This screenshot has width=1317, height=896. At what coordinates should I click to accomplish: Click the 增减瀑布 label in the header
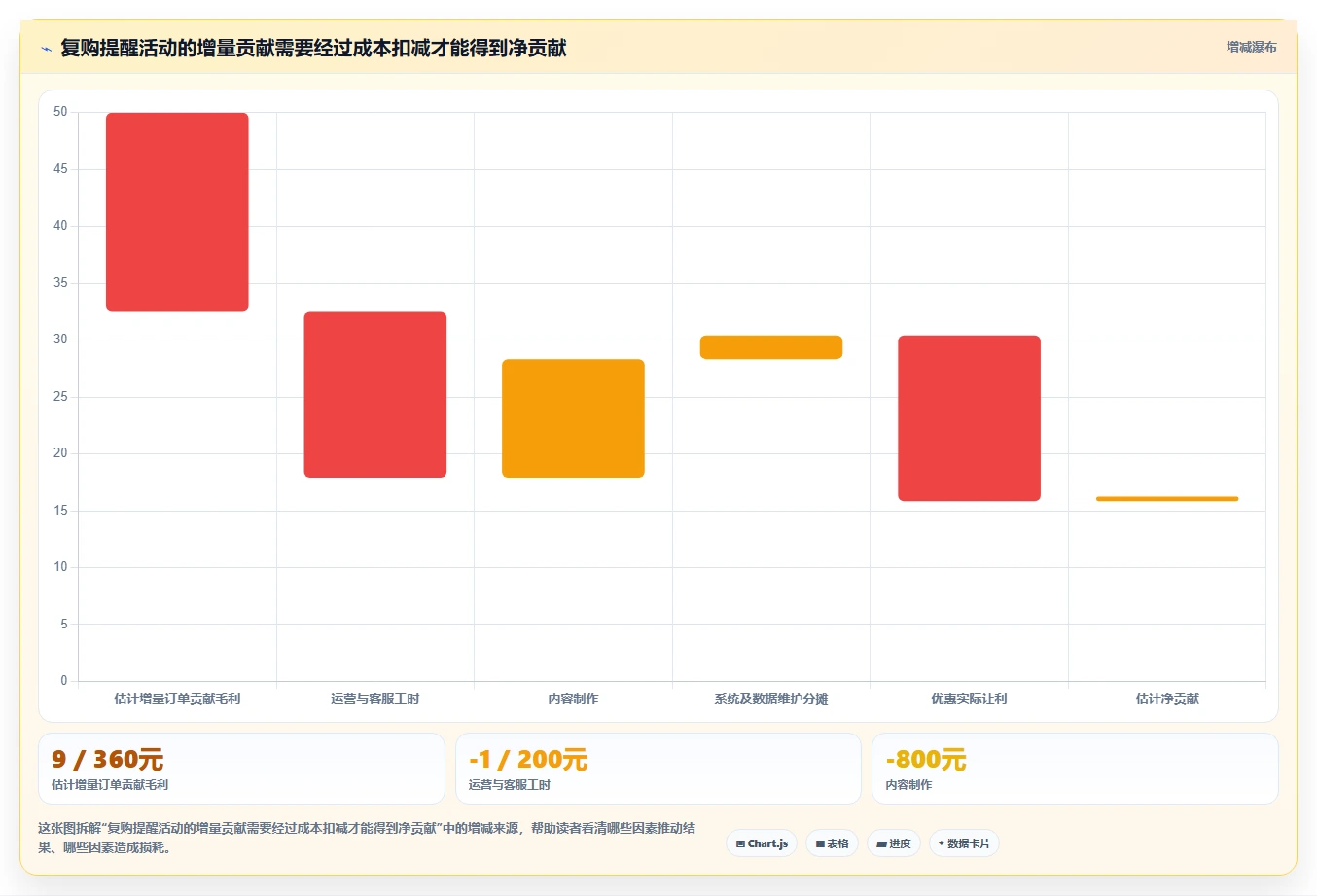(x=1251, y=47)
